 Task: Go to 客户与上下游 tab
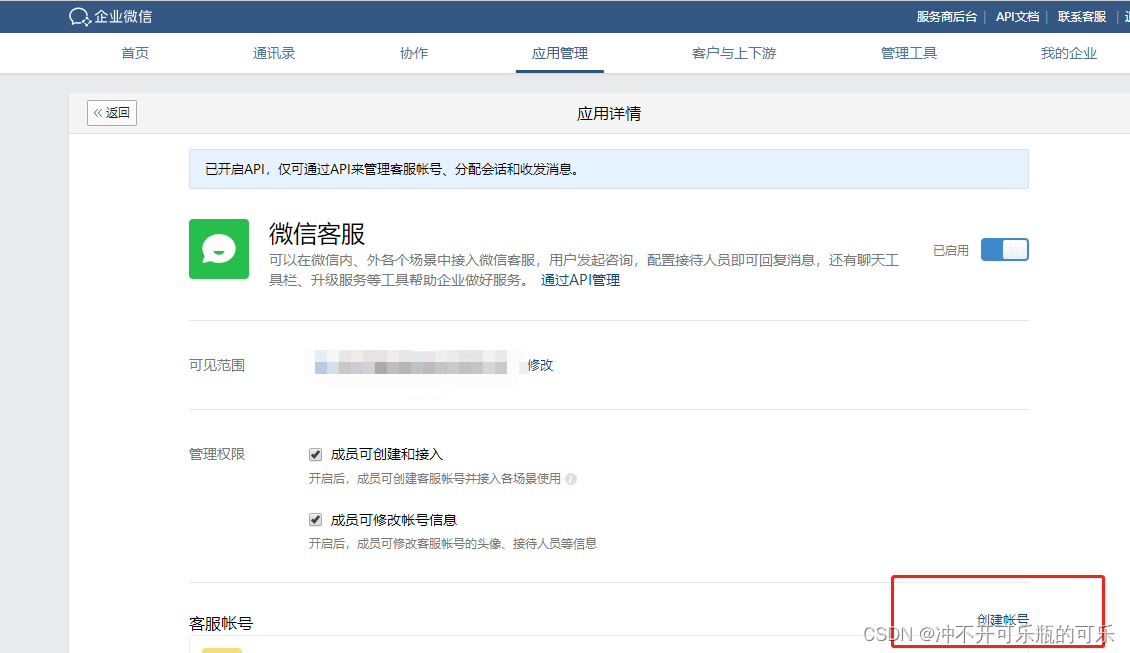point(734,53)
